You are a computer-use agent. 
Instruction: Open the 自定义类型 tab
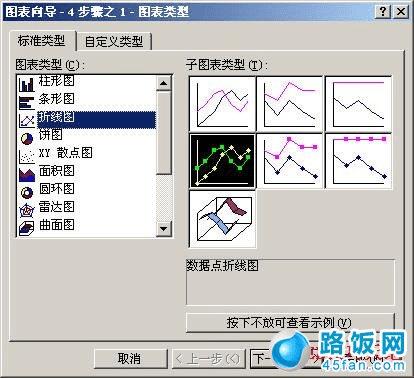point(114,42)
